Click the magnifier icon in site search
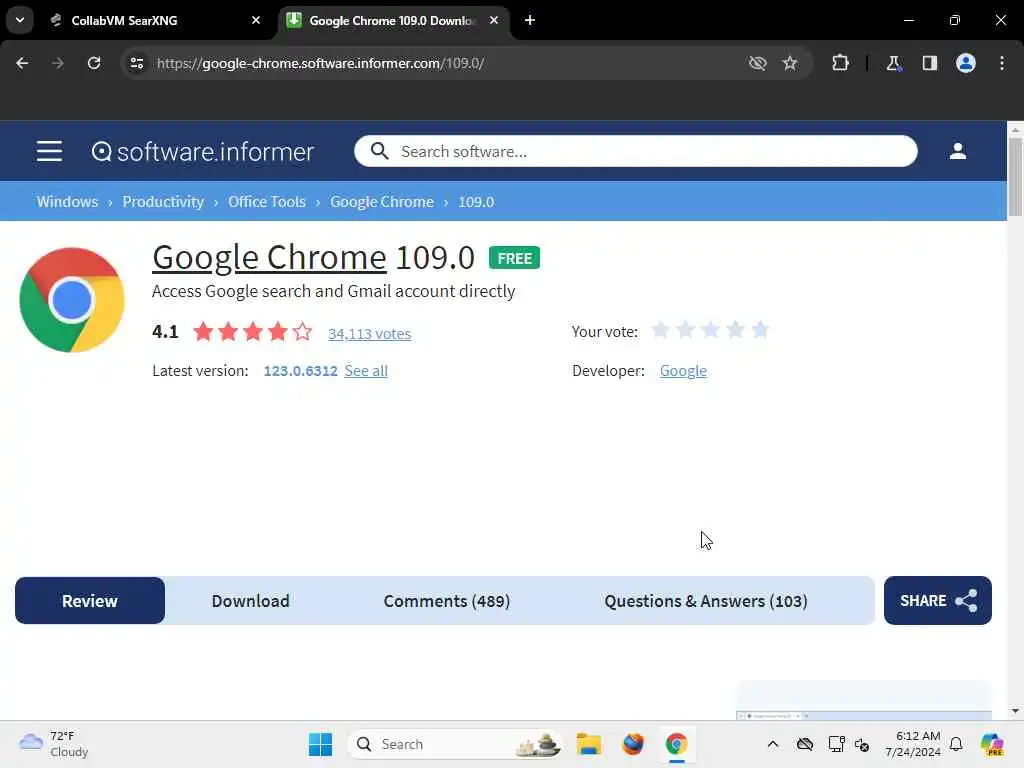This screenshot has width=1024, height=768. [379, 151]
